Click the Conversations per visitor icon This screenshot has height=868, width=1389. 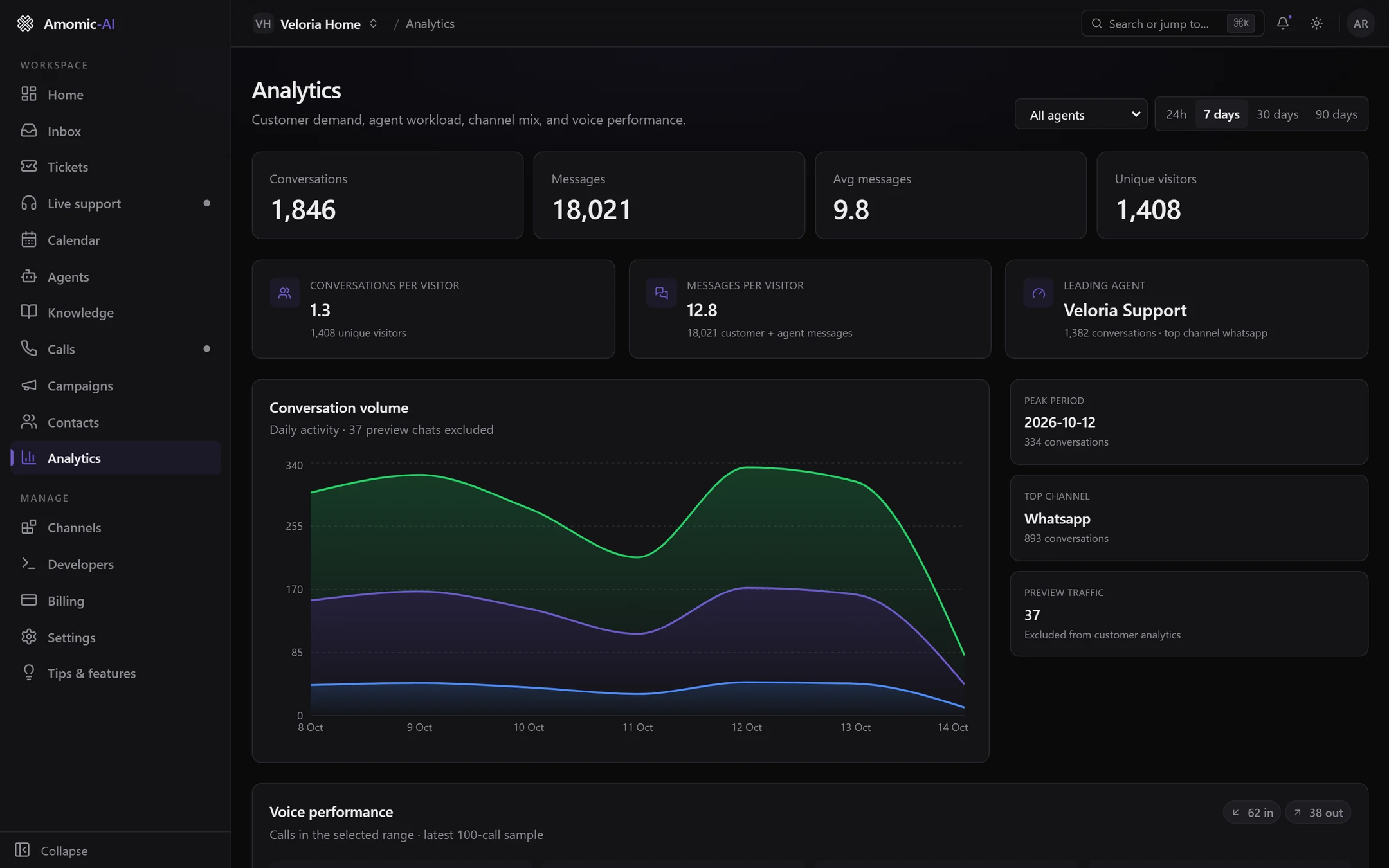point(285,293)
